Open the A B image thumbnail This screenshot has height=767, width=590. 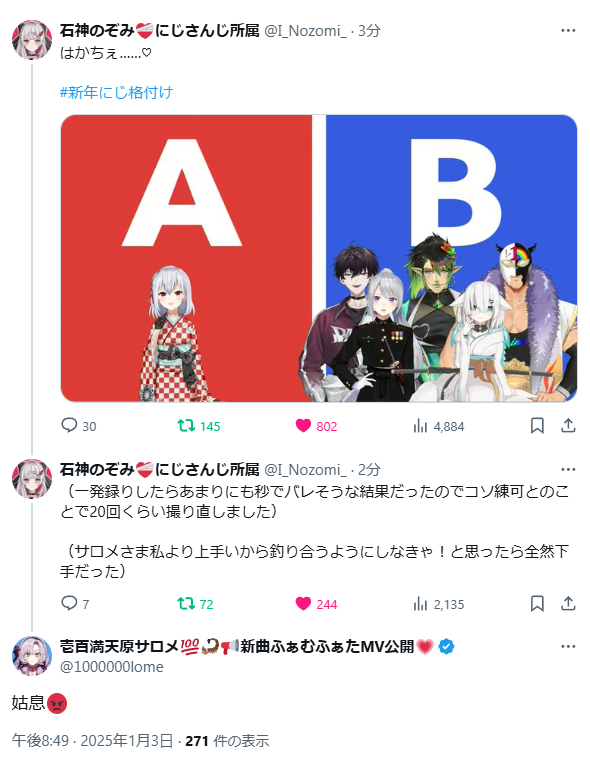(318, 258)
